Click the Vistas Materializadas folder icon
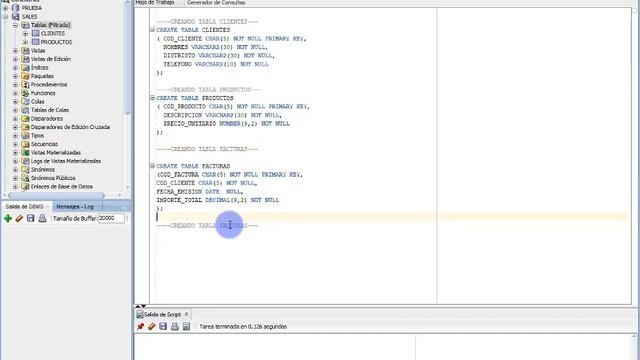This screenshot has width=640, height=360. coord(25,153)
